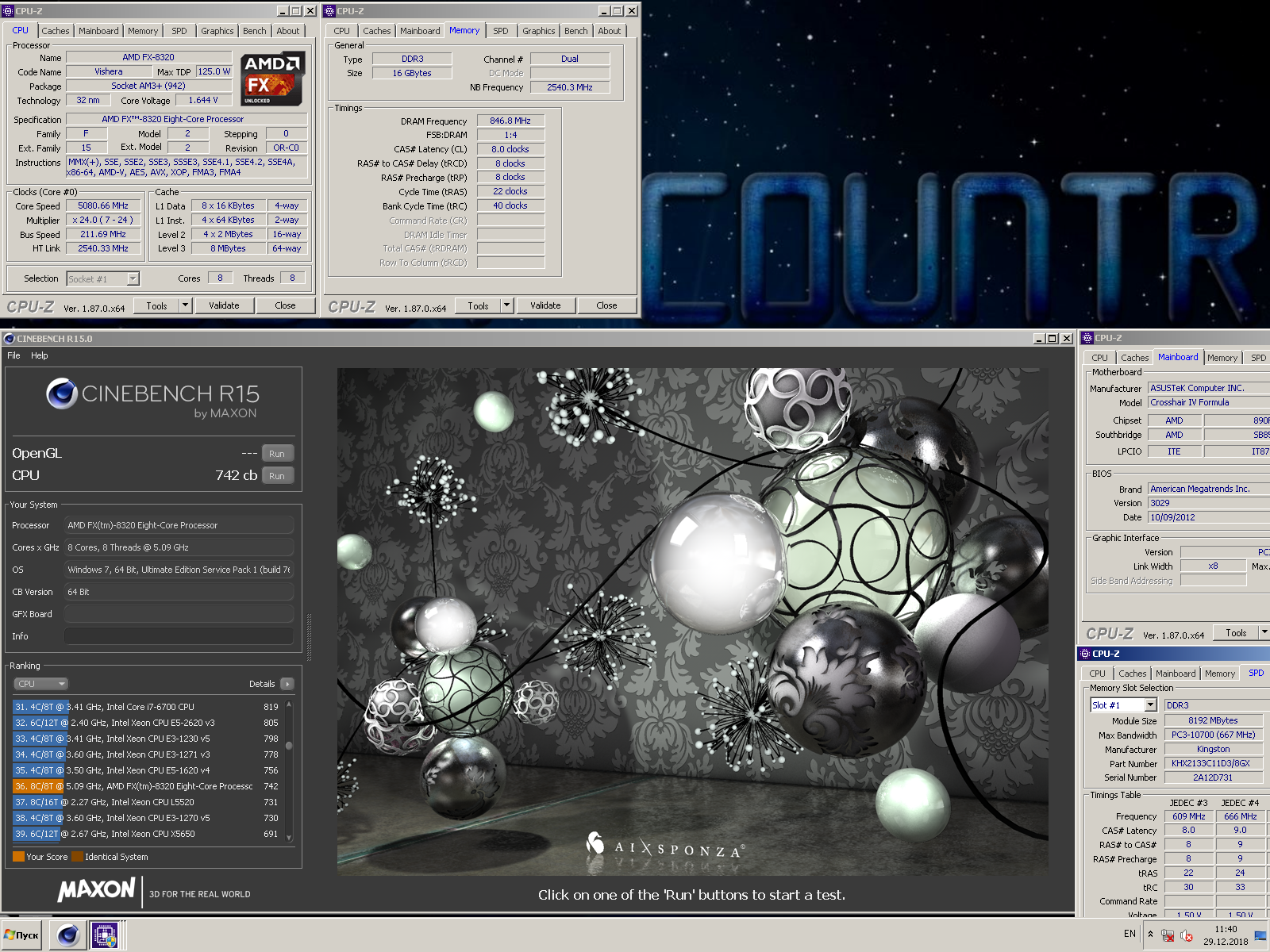Click the Core Speed value 5080.66 MHz
Image resolution: width=1270 pixels, height=952 pixels.
click(103, 205)
